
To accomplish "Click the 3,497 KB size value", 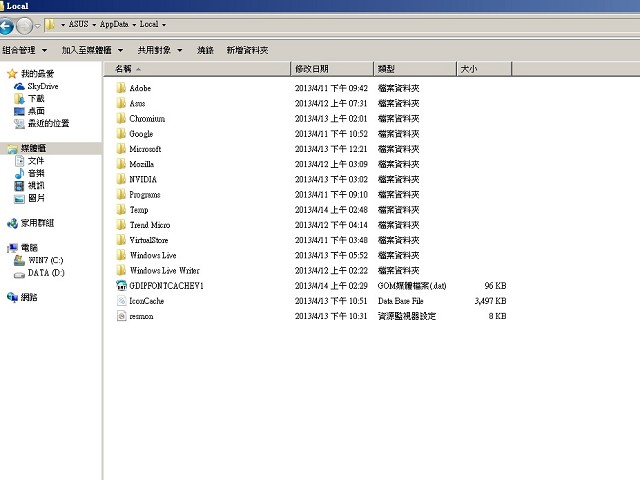I will click(x=490, y=301).
